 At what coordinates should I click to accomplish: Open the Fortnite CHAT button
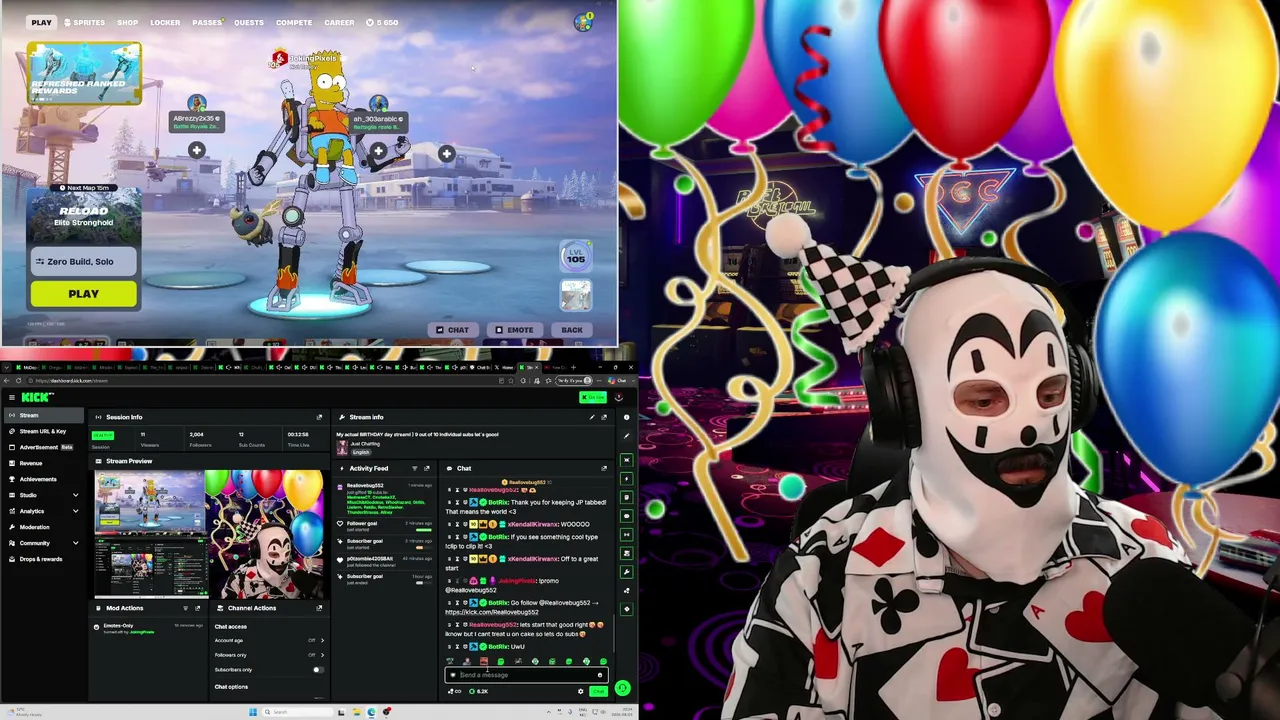coord(452,330)
